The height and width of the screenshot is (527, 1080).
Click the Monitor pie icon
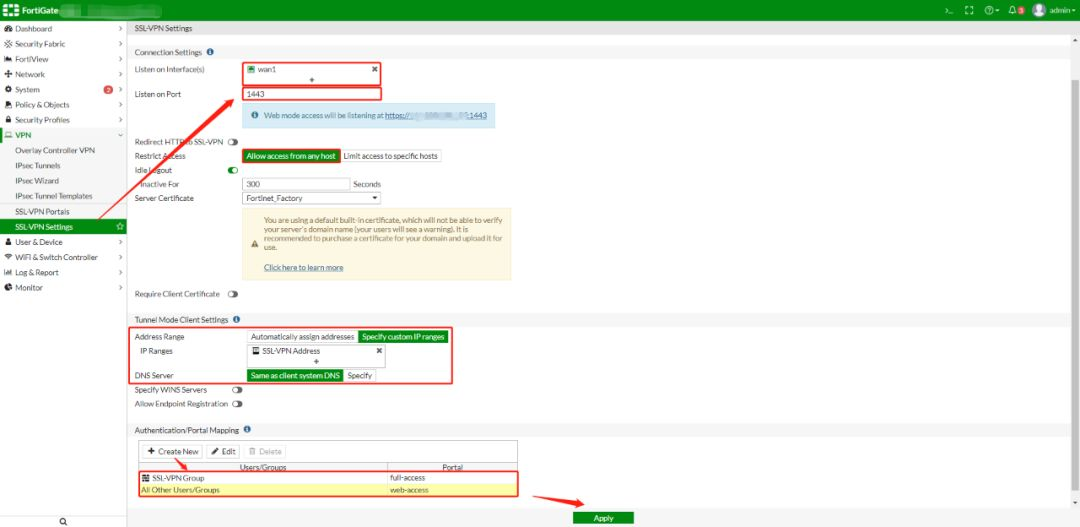click(8, 287)
